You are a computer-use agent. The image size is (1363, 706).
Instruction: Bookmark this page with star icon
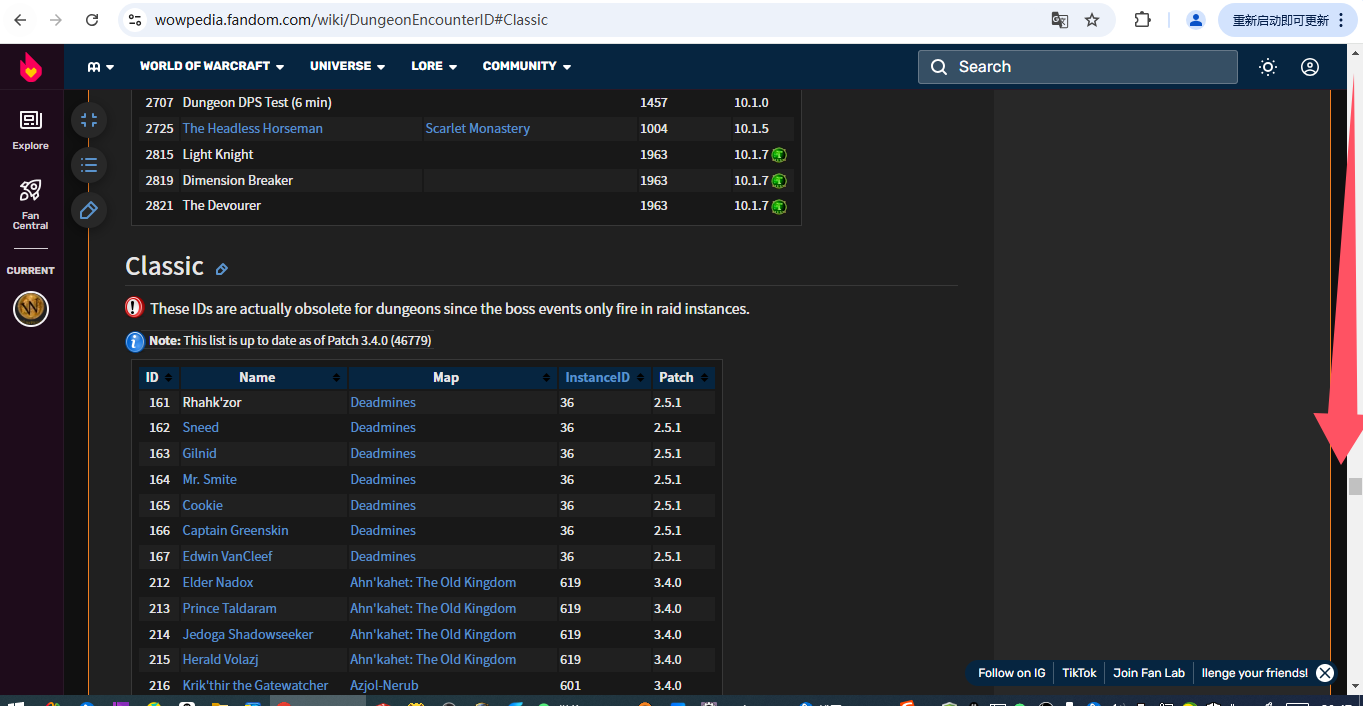click(x=1092, y=20)
